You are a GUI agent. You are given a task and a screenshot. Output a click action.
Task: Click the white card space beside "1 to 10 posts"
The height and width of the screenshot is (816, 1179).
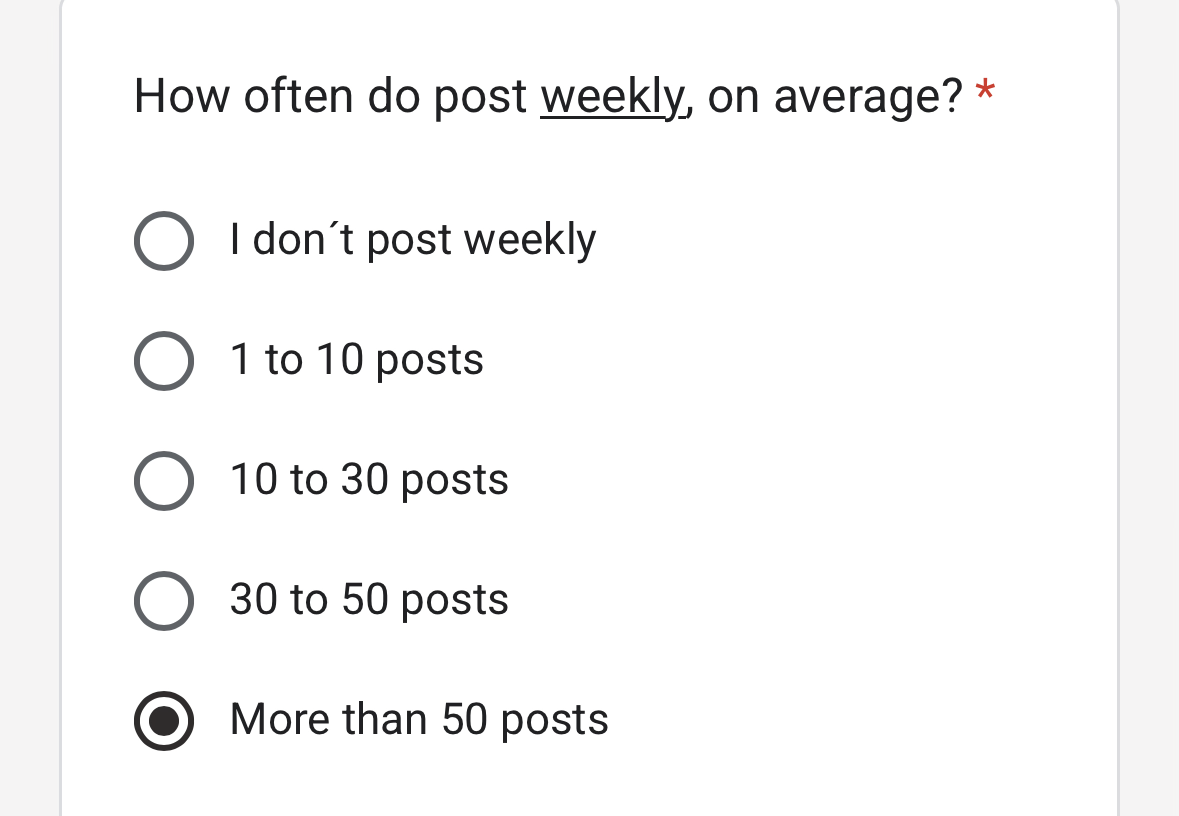point(800,361)
